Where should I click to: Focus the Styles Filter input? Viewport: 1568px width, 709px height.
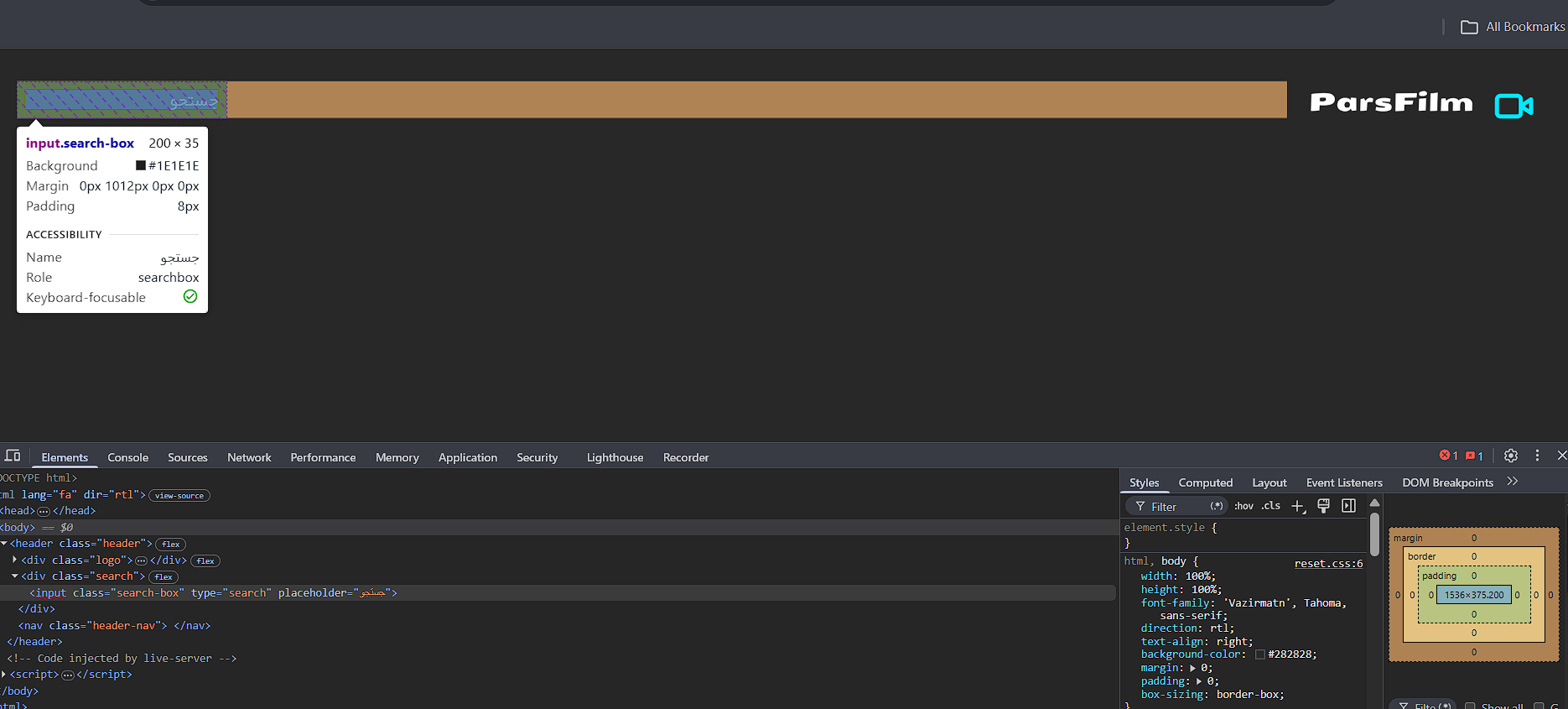pos(1177,506)
